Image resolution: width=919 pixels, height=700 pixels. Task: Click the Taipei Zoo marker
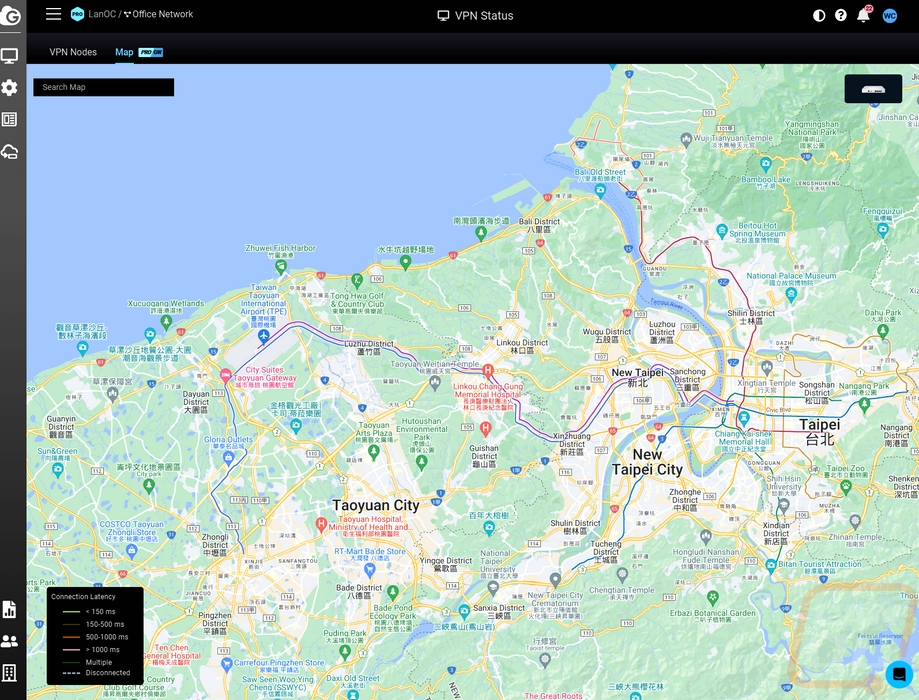click(x=845, y=486)
